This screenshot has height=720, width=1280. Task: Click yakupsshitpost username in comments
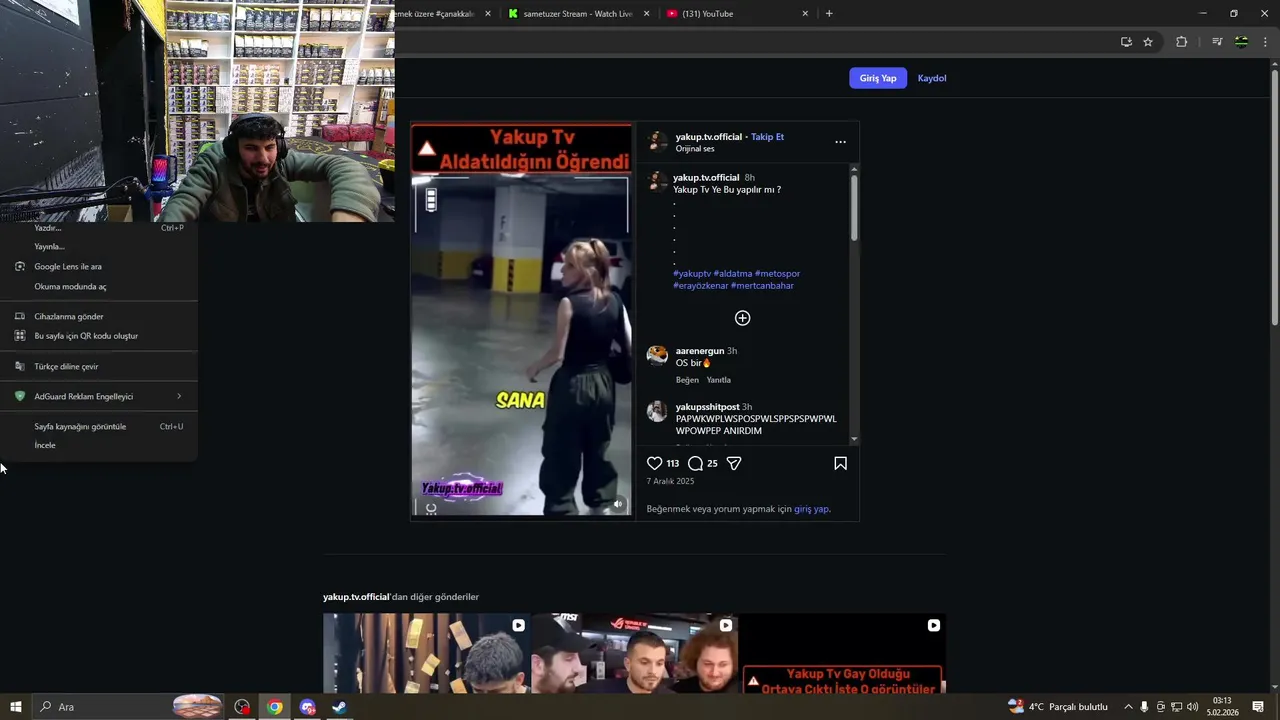tap(707, 407)
